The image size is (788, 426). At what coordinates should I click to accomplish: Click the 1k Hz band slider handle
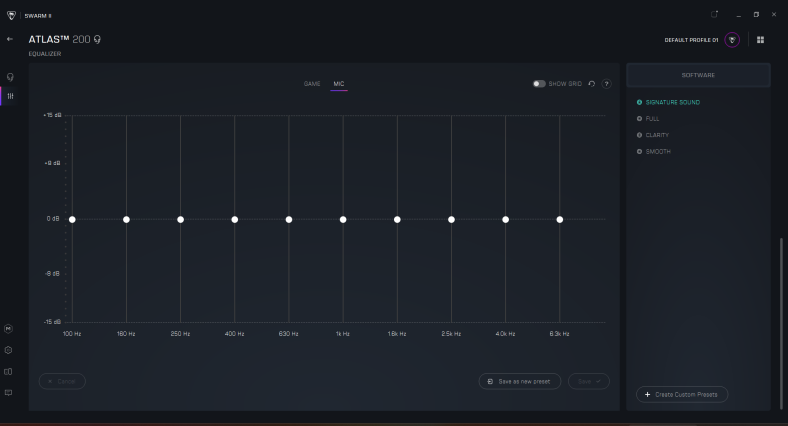coord(343,219)
